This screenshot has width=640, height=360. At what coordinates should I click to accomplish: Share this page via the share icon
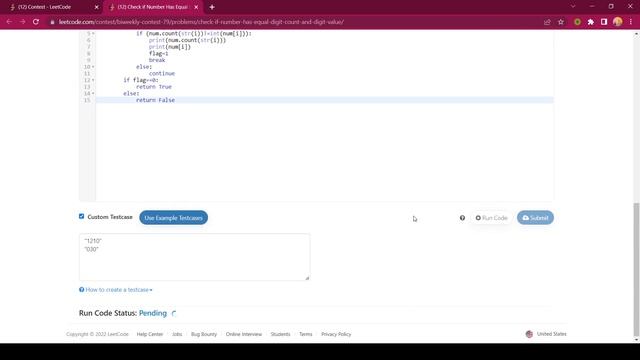point(547,22)
